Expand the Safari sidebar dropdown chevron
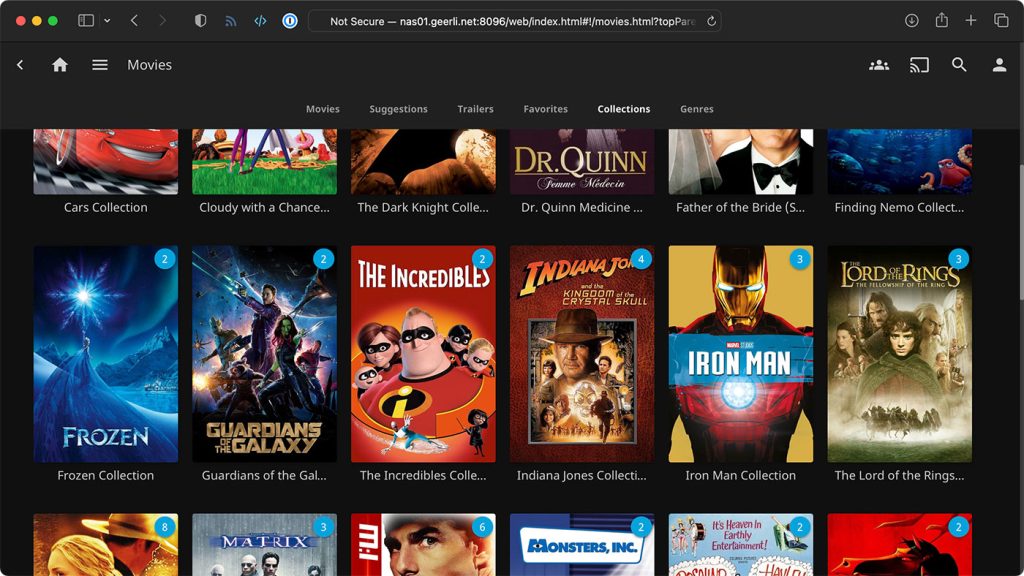 (x=107, y=21)
